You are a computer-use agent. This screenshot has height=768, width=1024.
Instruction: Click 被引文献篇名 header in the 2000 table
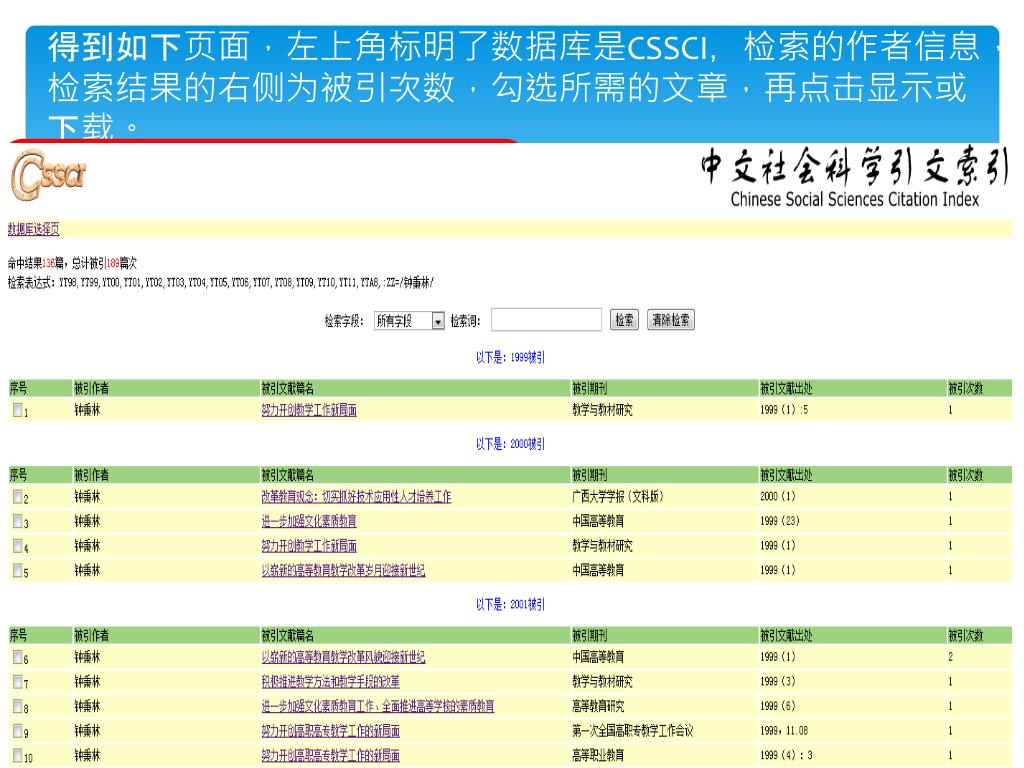pos(287,475)
